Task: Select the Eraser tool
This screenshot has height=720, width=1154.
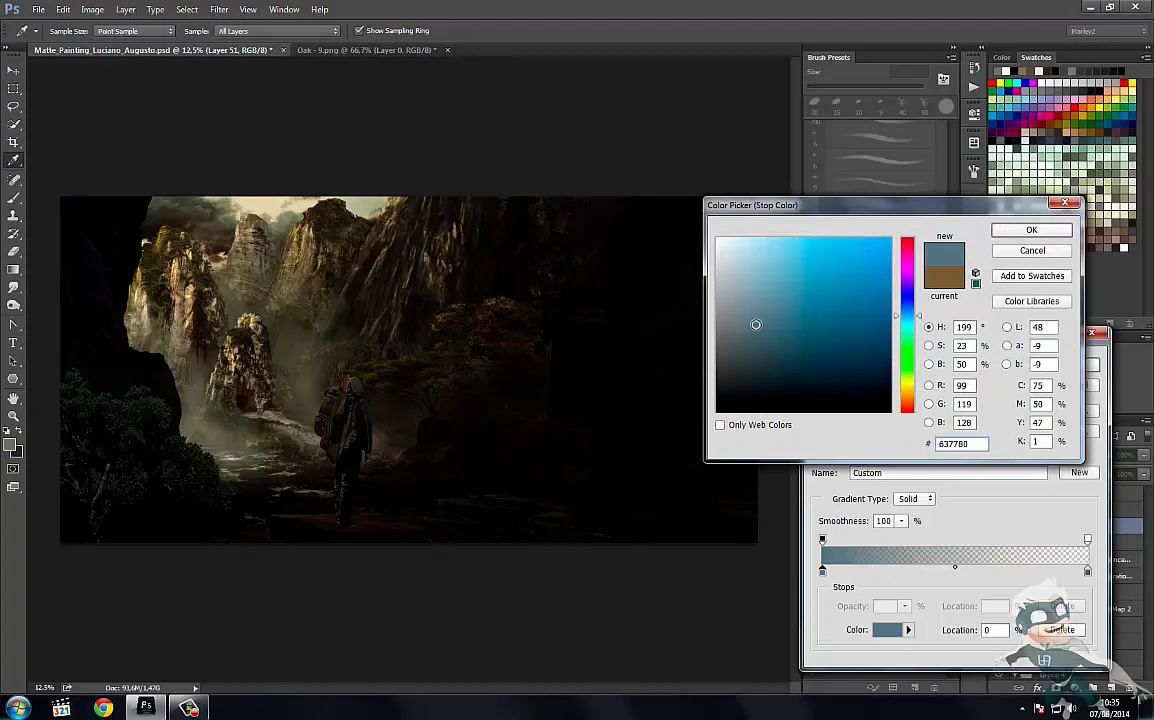Action: point(13,252)
